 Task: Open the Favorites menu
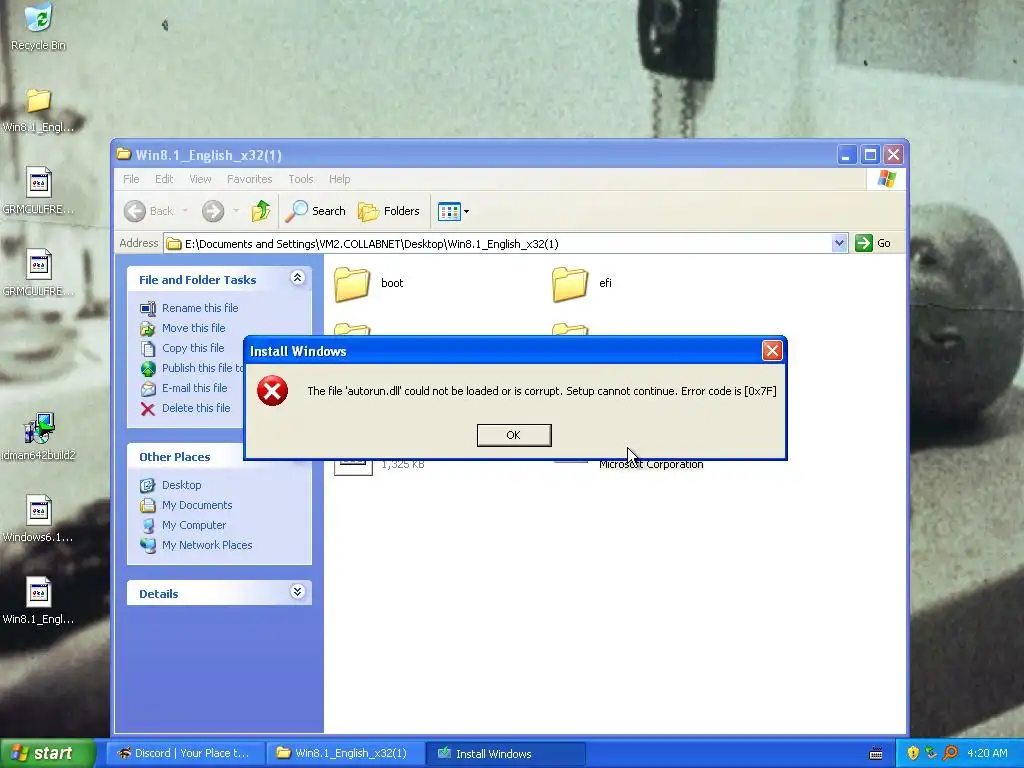(x=249, y=179)
